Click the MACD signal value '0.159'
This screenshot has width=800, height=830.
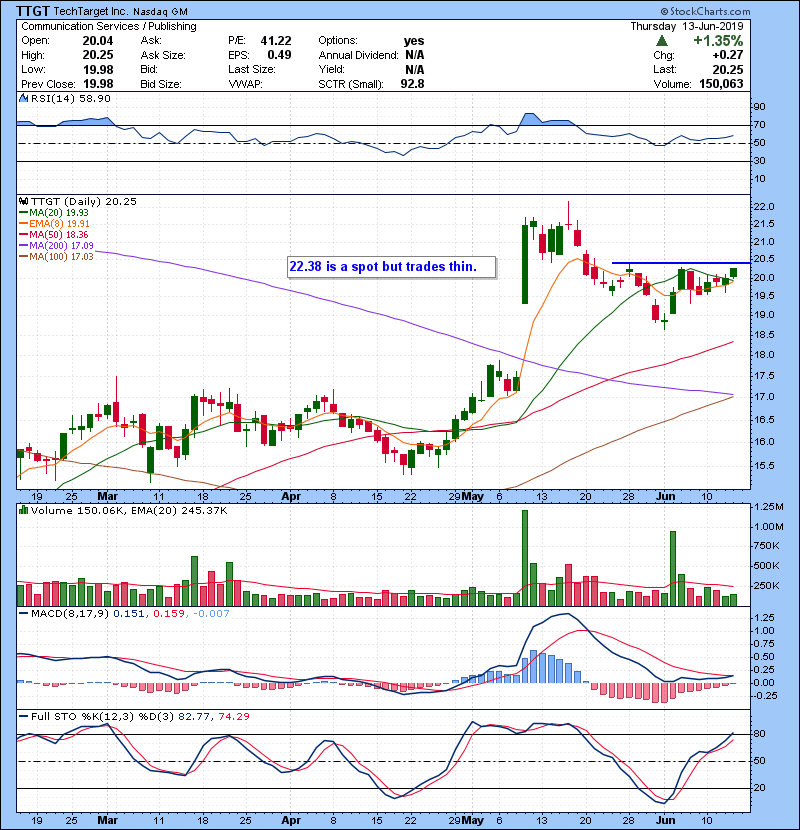169,613
